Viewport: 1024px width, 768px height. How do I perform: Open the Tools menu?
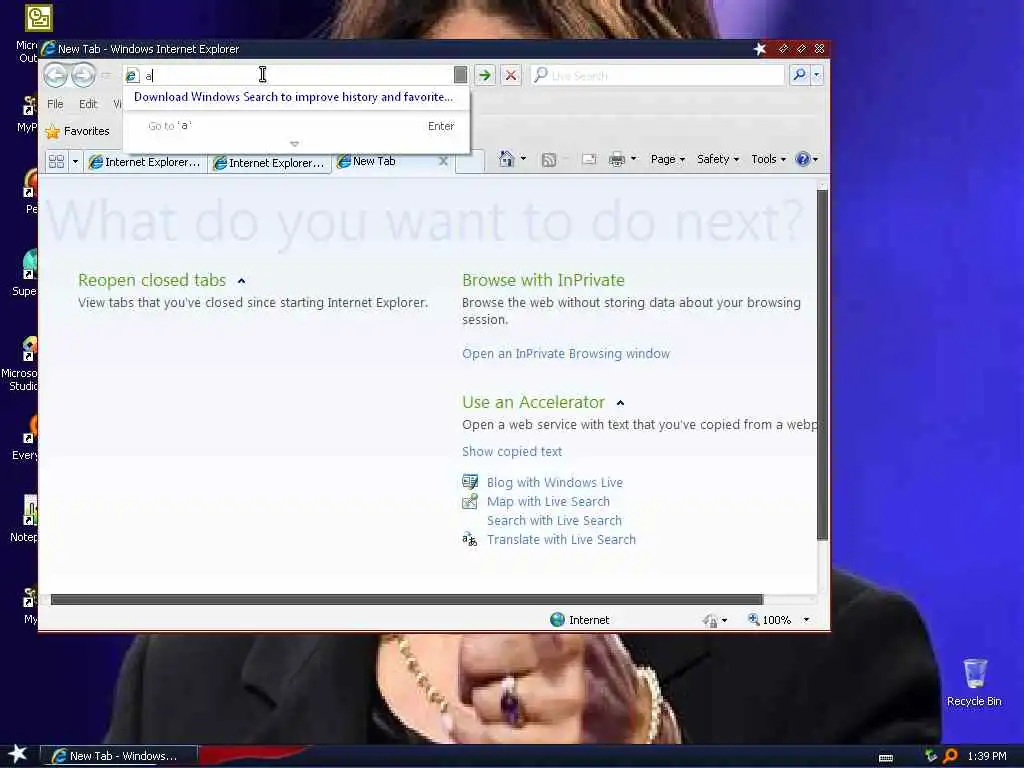click(x=768, y=159)
